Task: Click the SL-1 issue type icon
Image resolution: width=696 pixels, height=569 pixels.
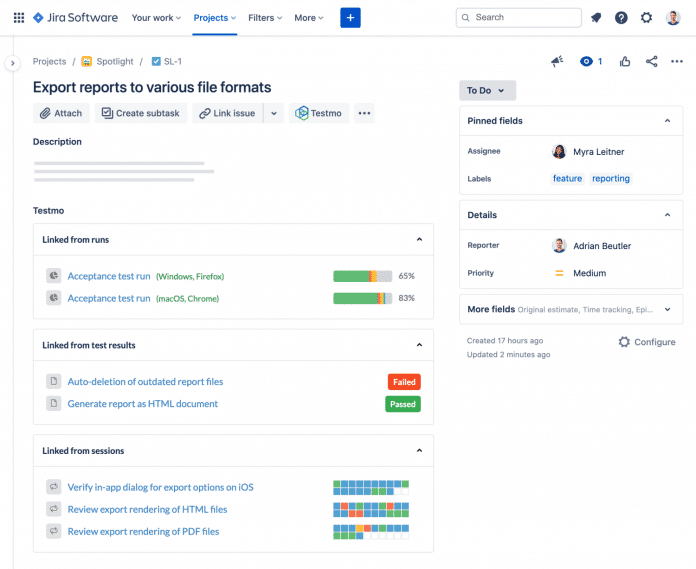Action: click(x=156, y=61)
